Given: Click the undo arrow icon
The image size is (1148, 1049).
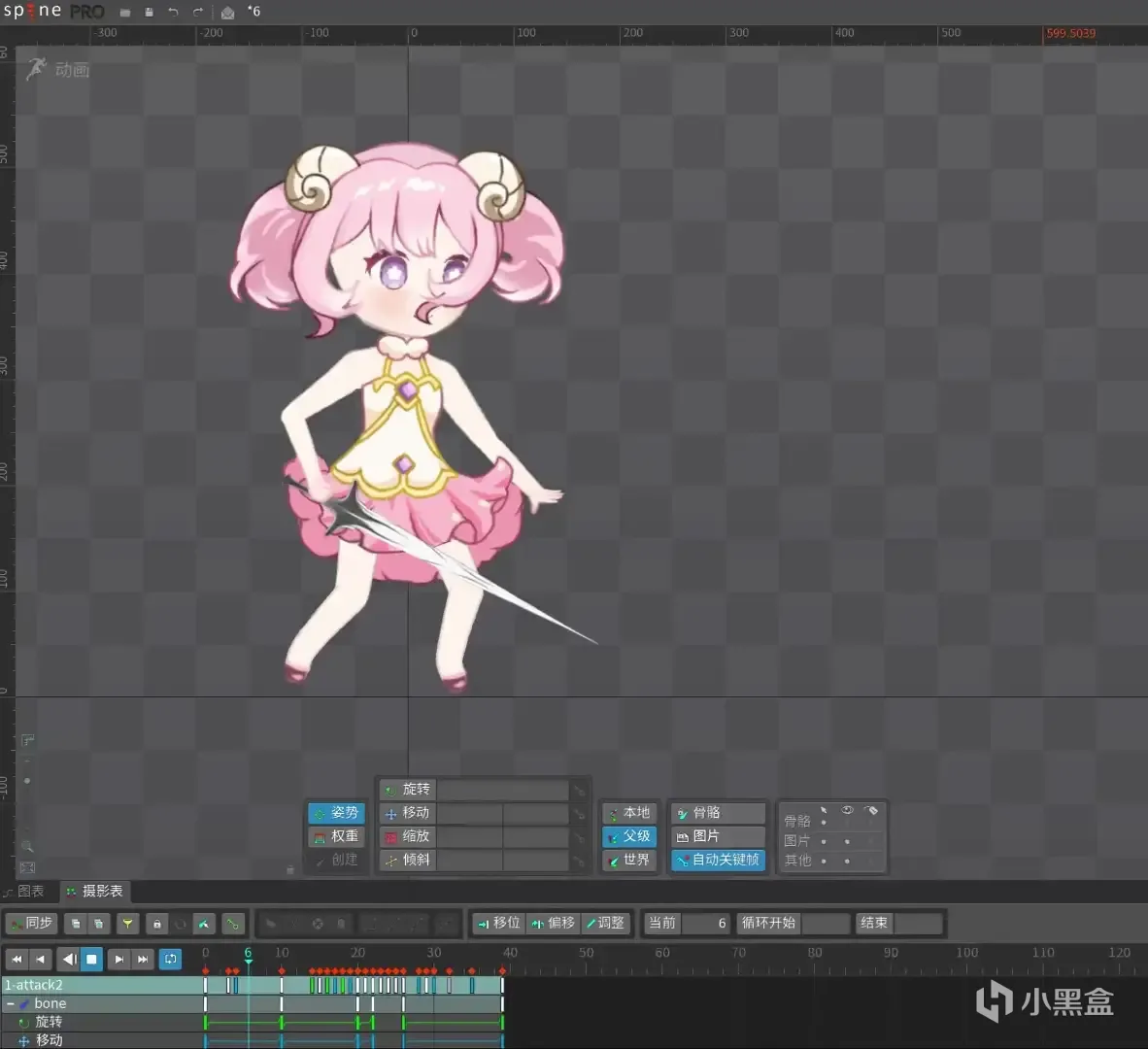Looking at the screenshot, I should pyautogui.click(x=173, y=13).
